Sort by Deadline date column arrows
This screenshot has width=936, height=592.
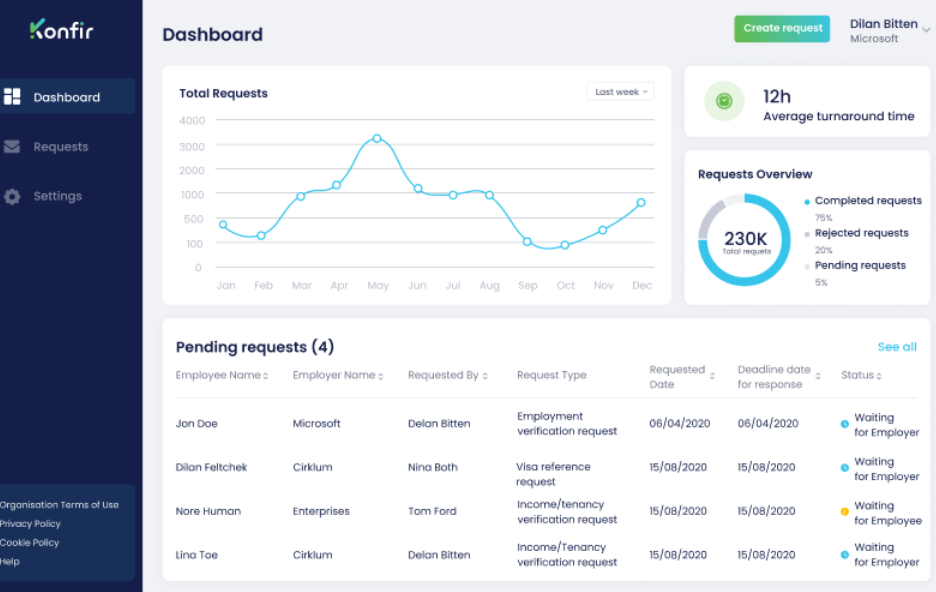(818, 376)
